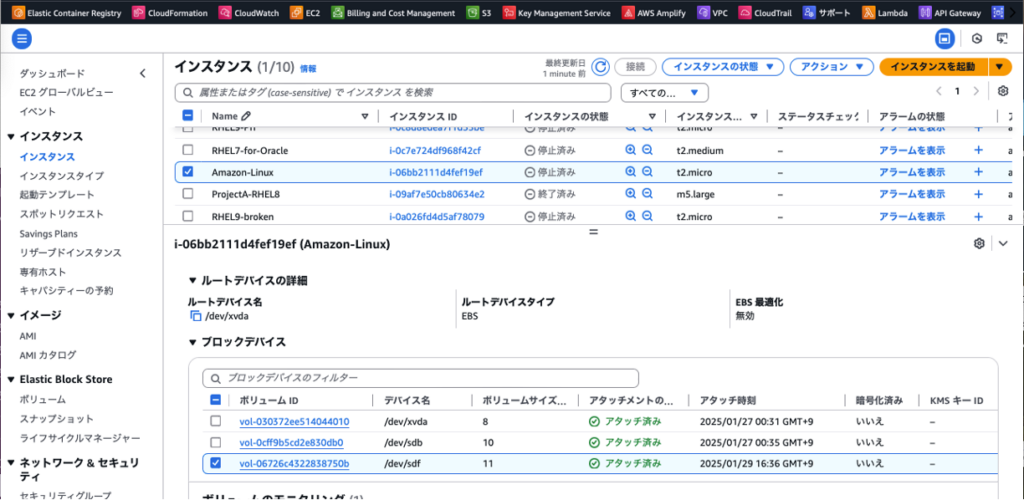Click zoom-out icon for ProjectA-RHEL8 row
Screen dimensions: 1024x500
click(647, 194)
